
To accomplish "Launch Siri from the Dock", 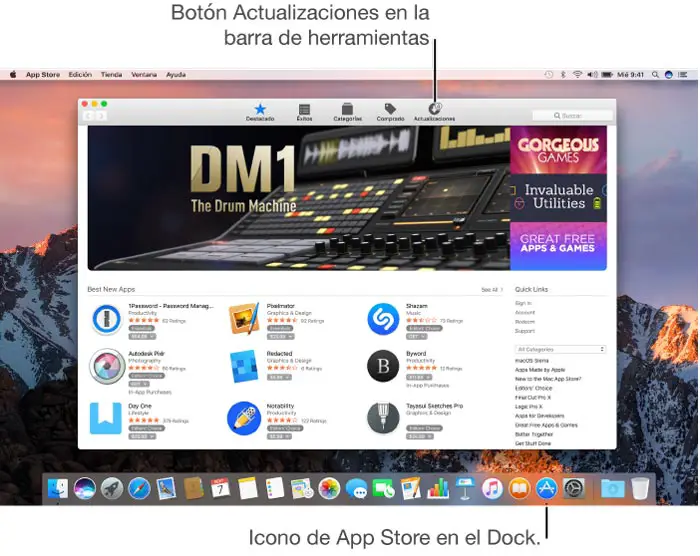I will [85, 489].
